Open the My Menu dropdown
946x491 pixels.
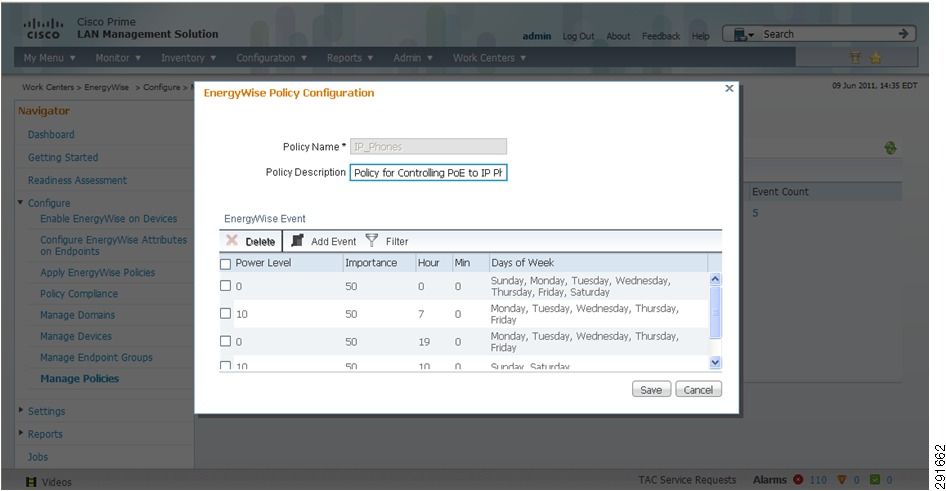49,58
